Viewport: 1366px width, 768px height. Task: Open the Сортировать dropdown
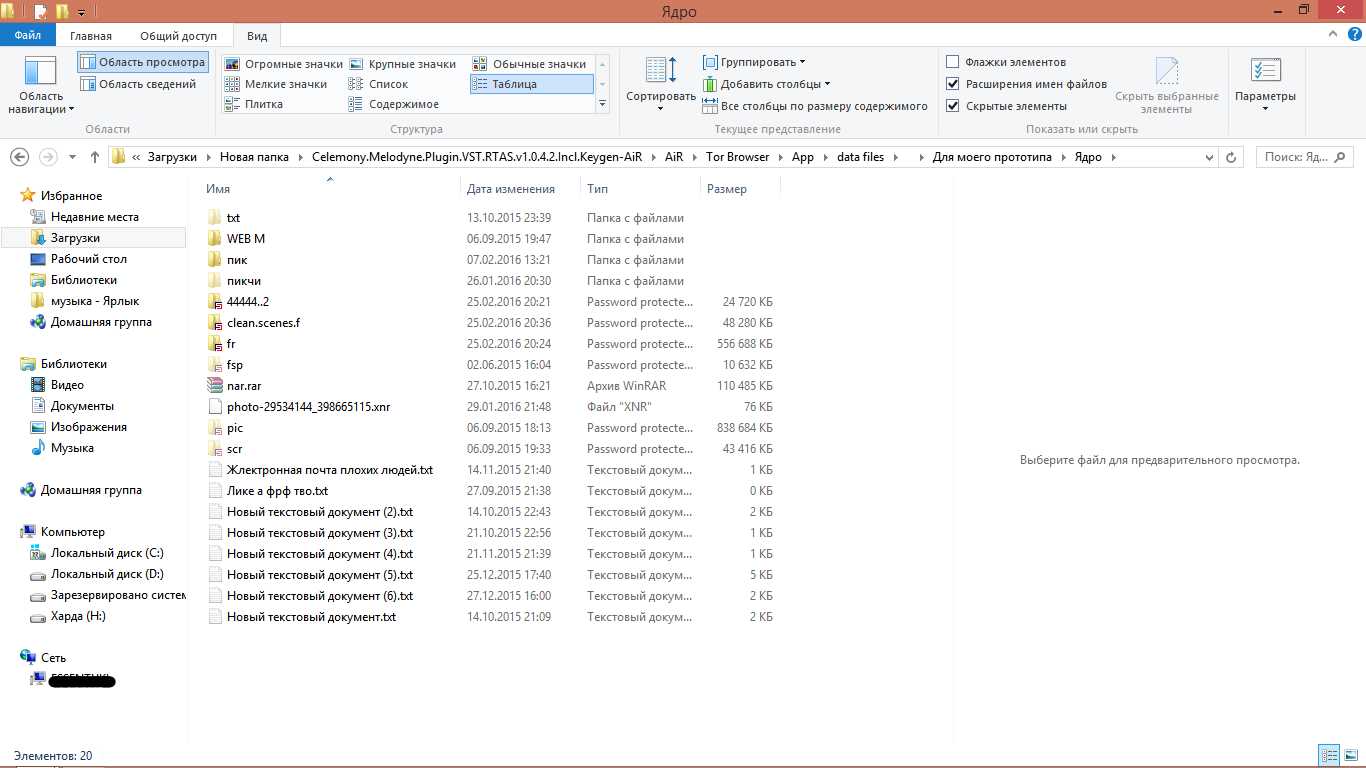coord(660,82)
